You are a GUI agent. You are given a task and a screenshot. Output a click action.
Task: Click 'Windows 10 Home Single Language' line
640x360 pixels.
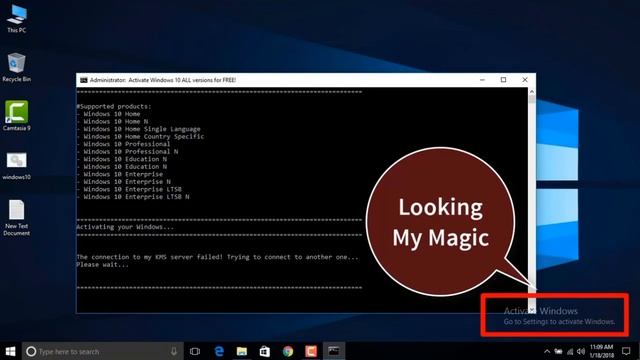138,129
